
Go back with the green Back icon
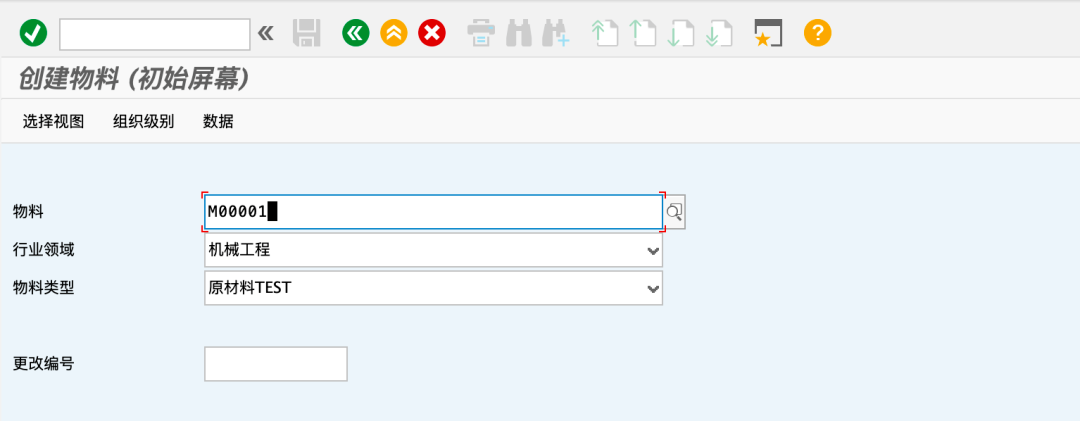pos(355,33)
